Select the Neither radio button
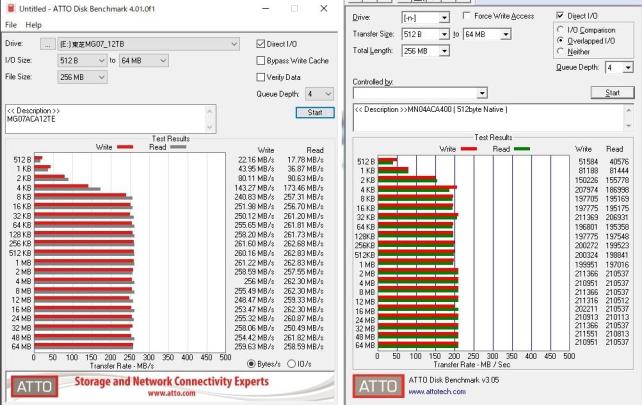Viewport: 642px width, 405px height. [x=561, y=51]
